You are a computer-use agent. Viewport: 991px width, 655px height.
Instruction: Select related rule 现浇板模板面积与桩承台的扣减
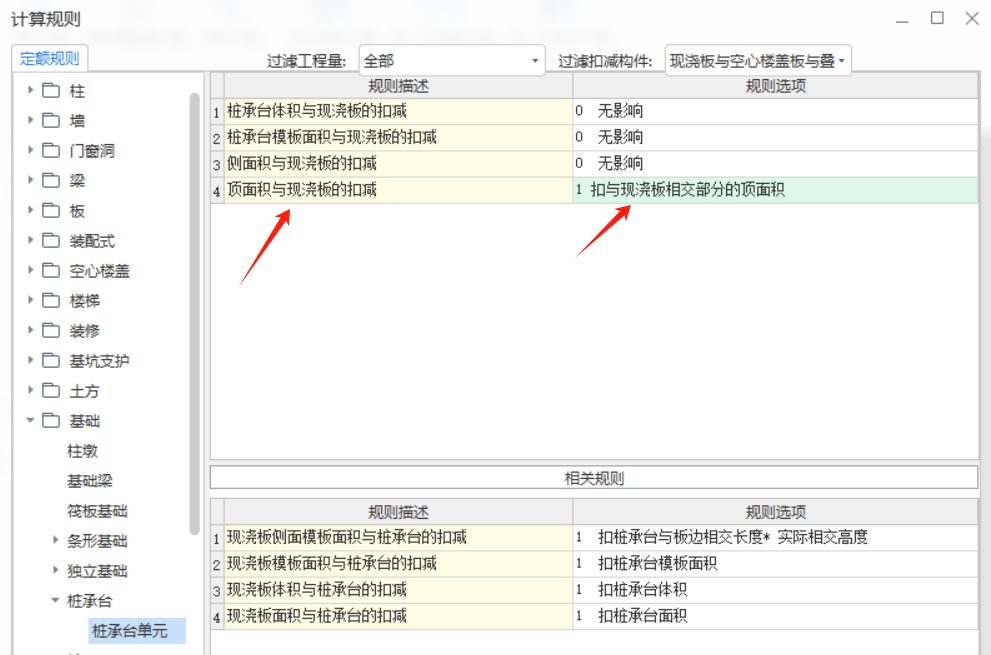pos(398,563)
